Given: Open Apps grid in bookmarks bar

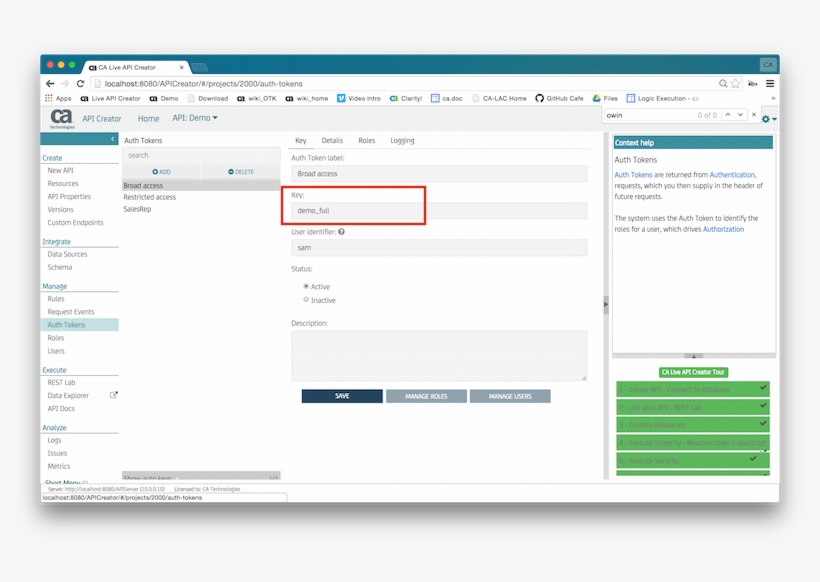Looking at the screenshot, I should point(58,98).
